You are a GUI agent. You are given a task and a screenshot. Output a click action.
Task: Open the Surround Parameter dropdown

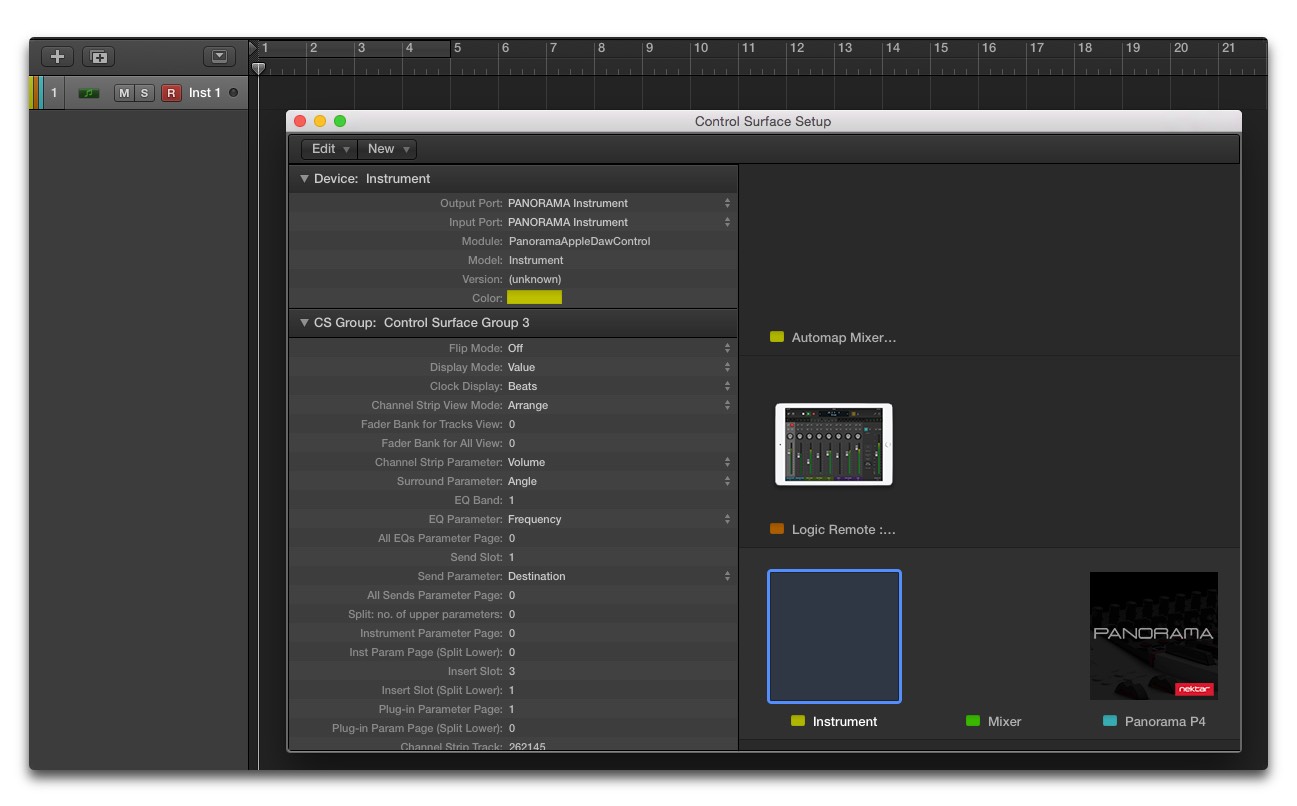click(x=618, y=481)
